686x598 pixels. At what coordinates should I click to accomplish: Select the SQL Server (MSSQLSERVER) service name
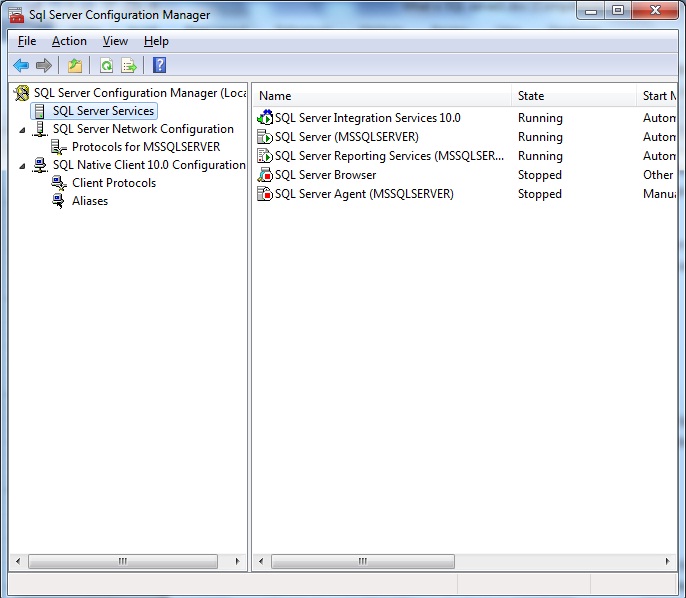346,137
